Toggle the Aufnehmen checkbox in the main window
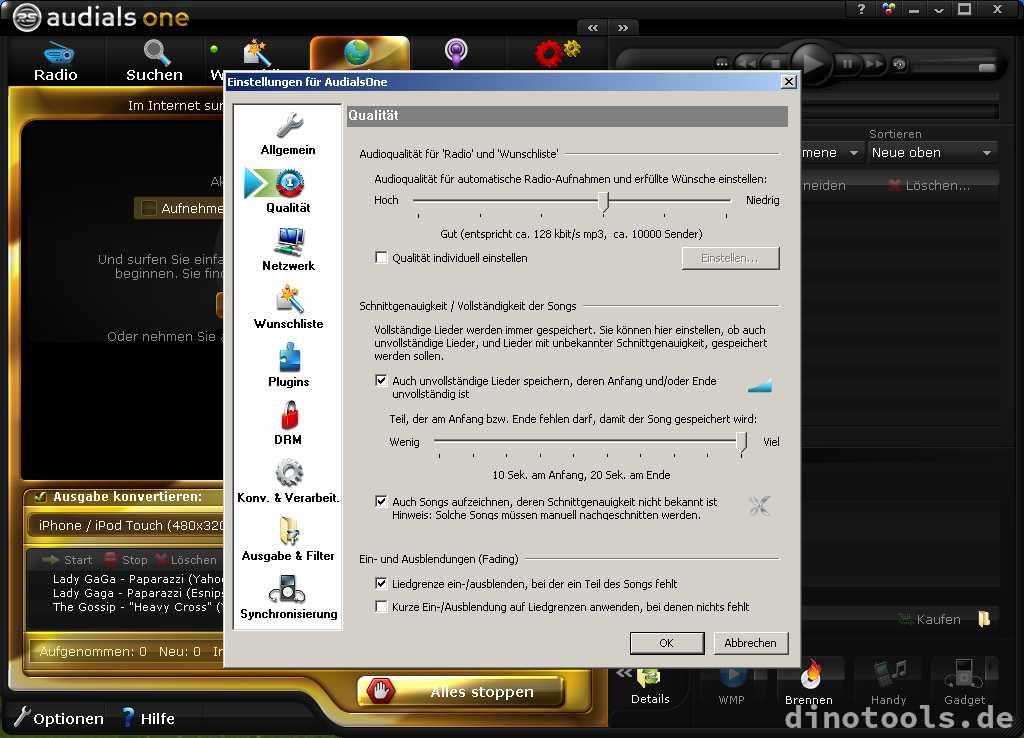1024x738 pixels. point(149,208)
